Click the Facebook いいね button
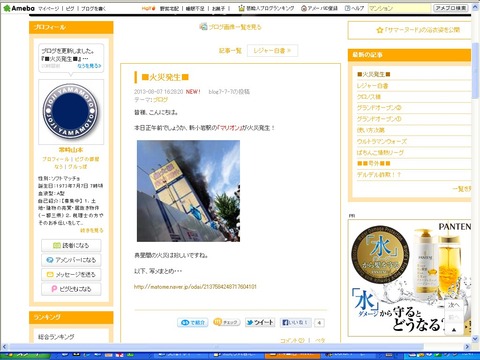 (x=296, y=322)
